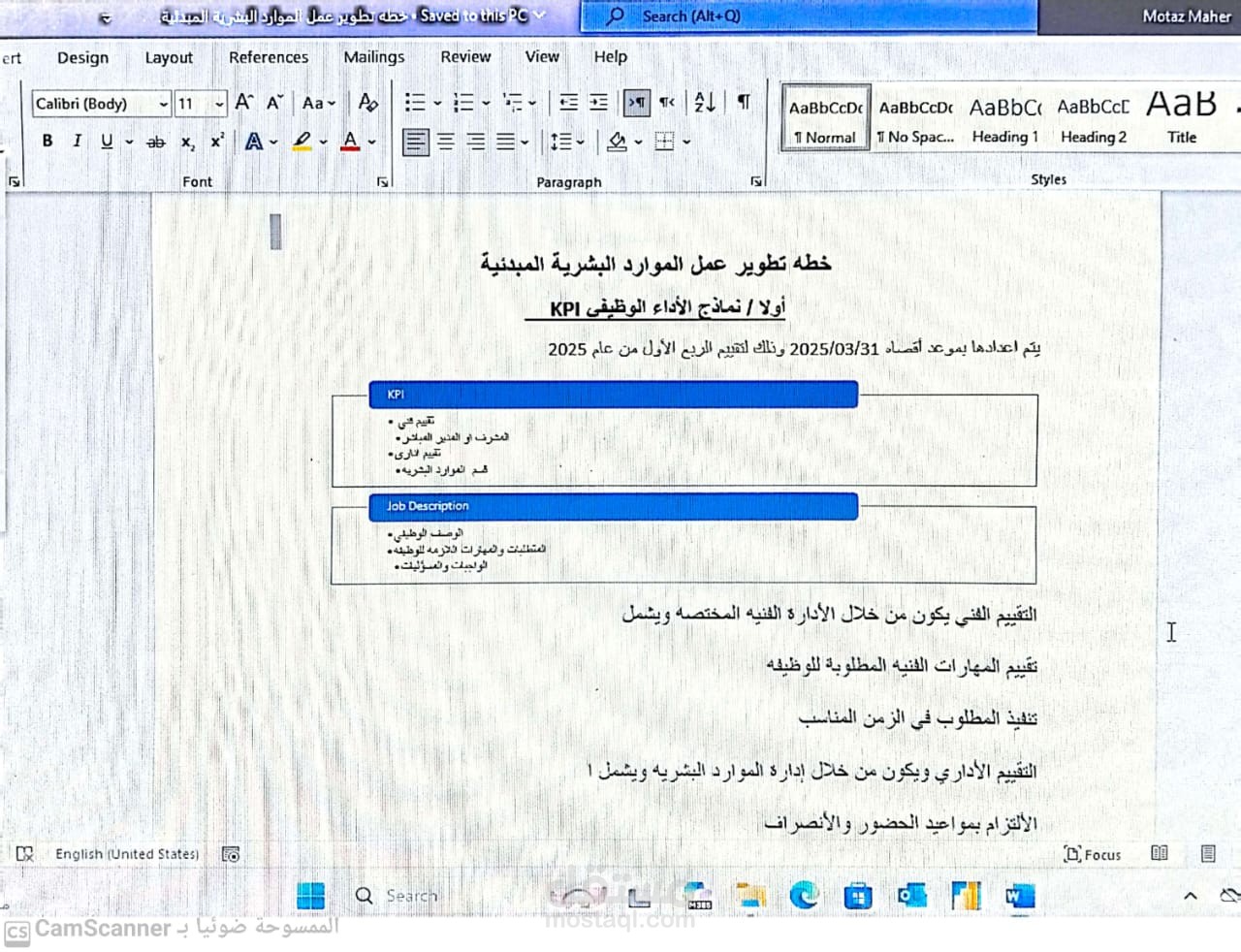Open the View tab
This screenshot has height=952, width=1241.
(542, 57)
